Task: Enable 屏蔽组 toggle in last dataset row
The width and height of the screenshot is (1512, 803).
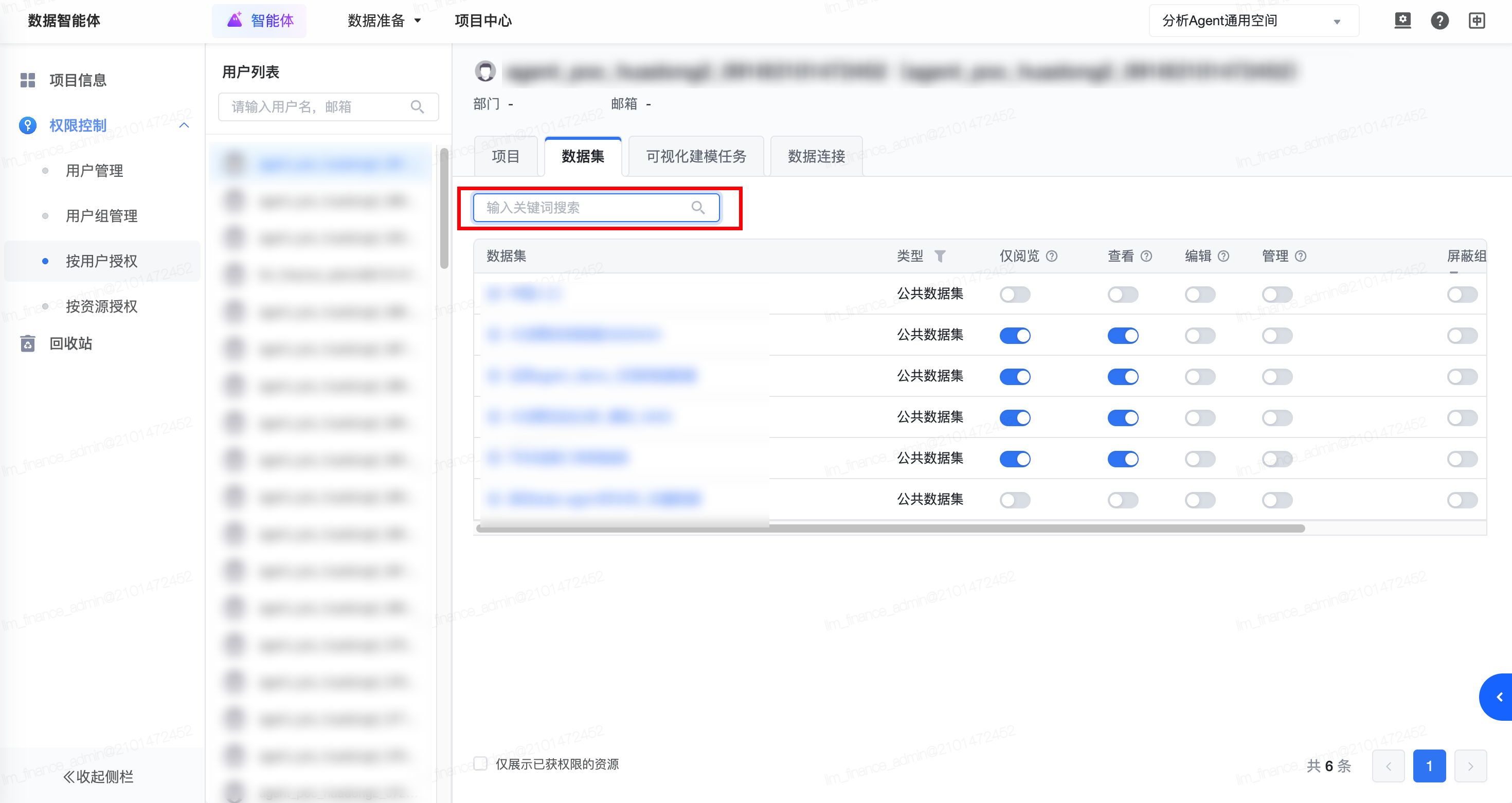Action: (x=1462, y=500)
